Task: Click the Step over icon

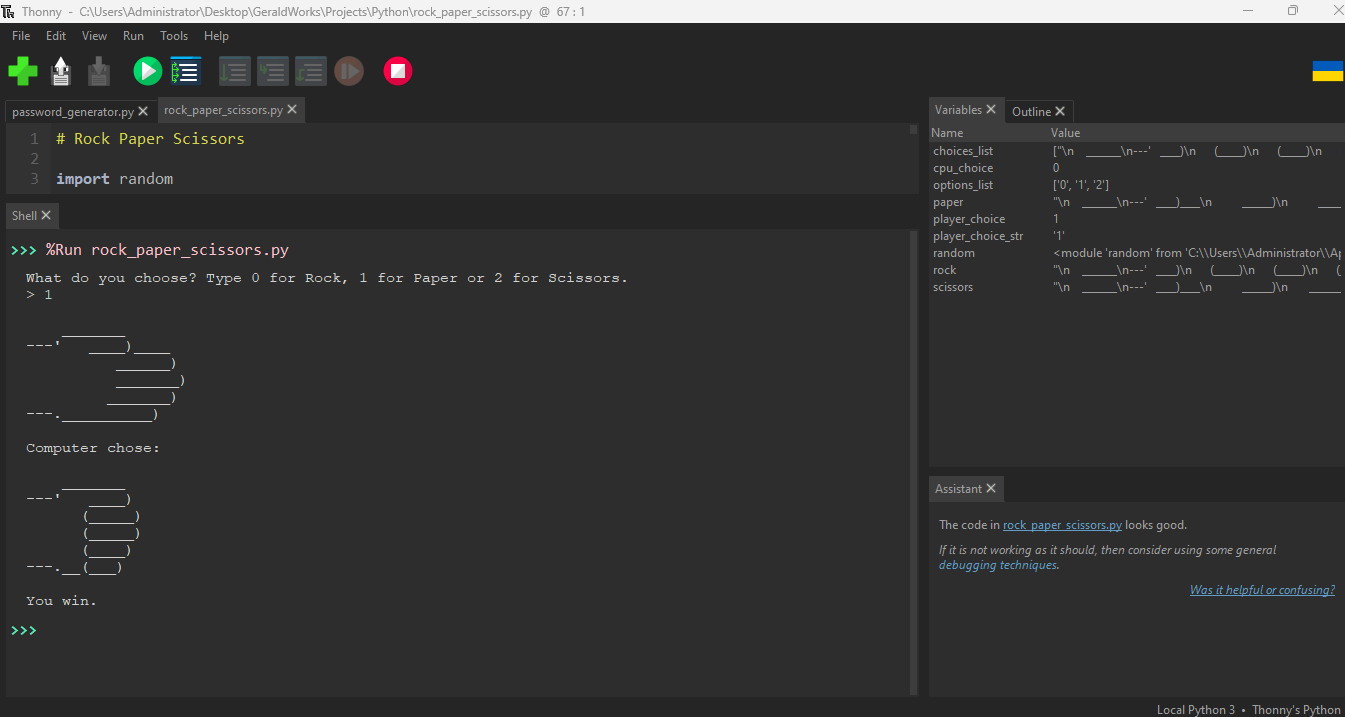Action: (x=234, y=71)
